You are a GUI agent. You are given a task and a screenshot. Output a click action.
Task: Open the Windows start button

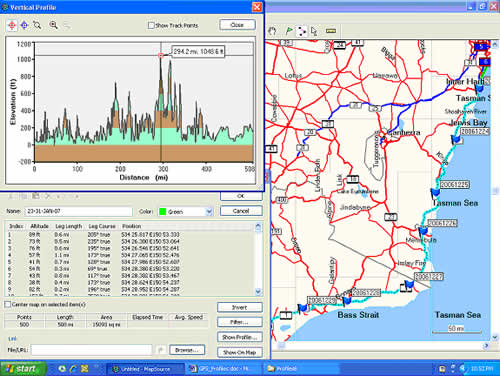tap(23, 369)
